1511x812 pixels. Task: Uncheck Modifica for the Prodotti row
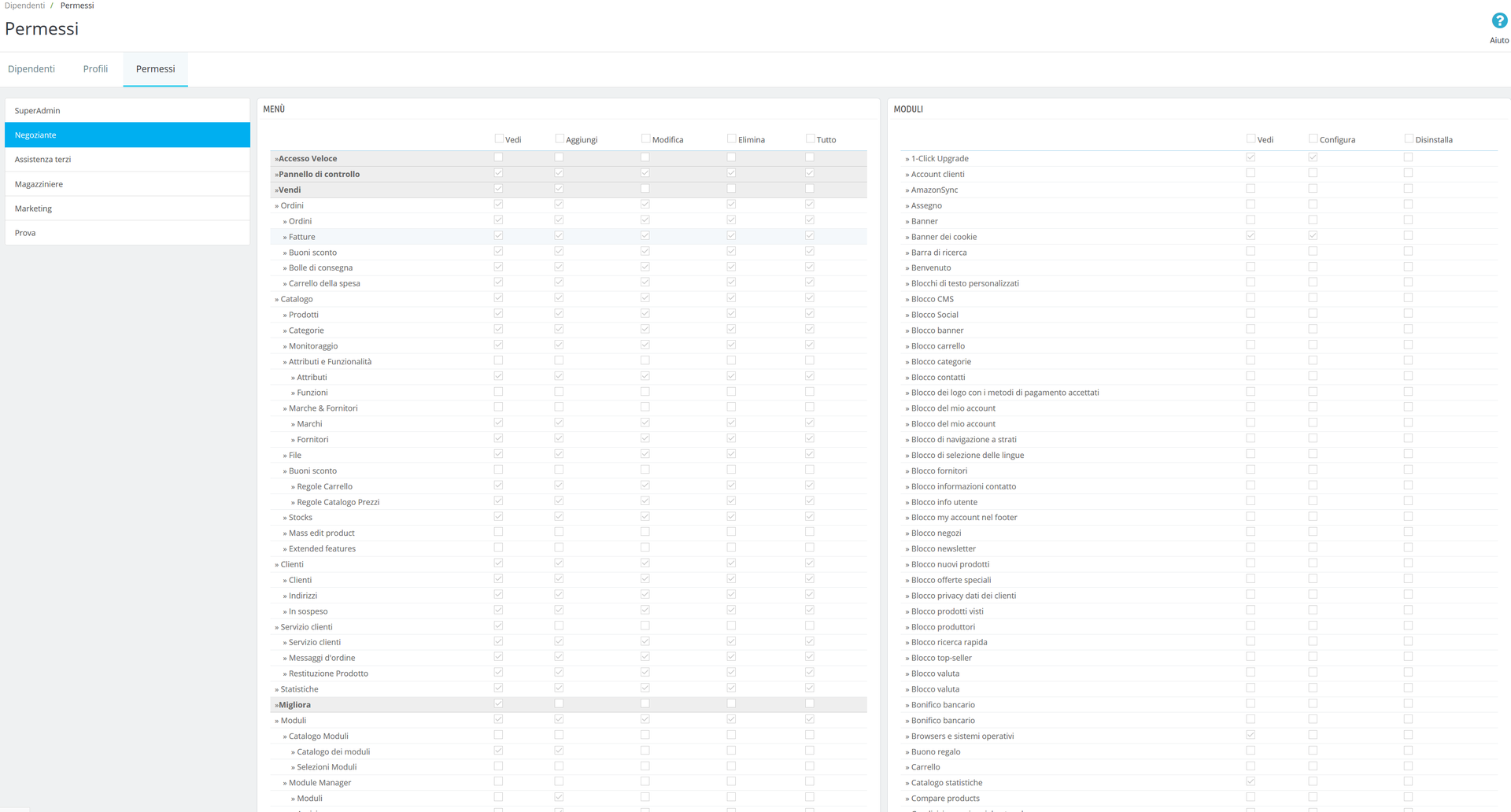(x=645, y=313)
